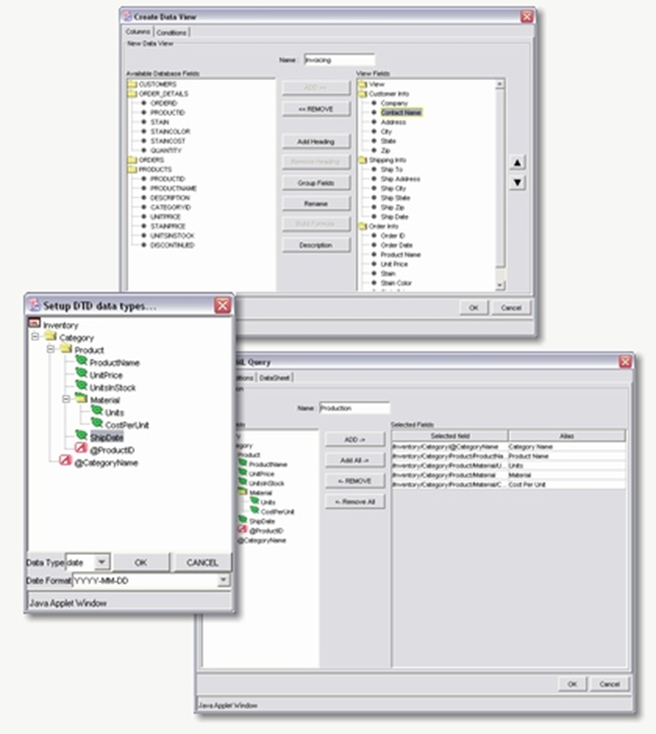Collapse the Category node in DTD tree
Viewport: 656px width, 734px height.
click(36, 338)
